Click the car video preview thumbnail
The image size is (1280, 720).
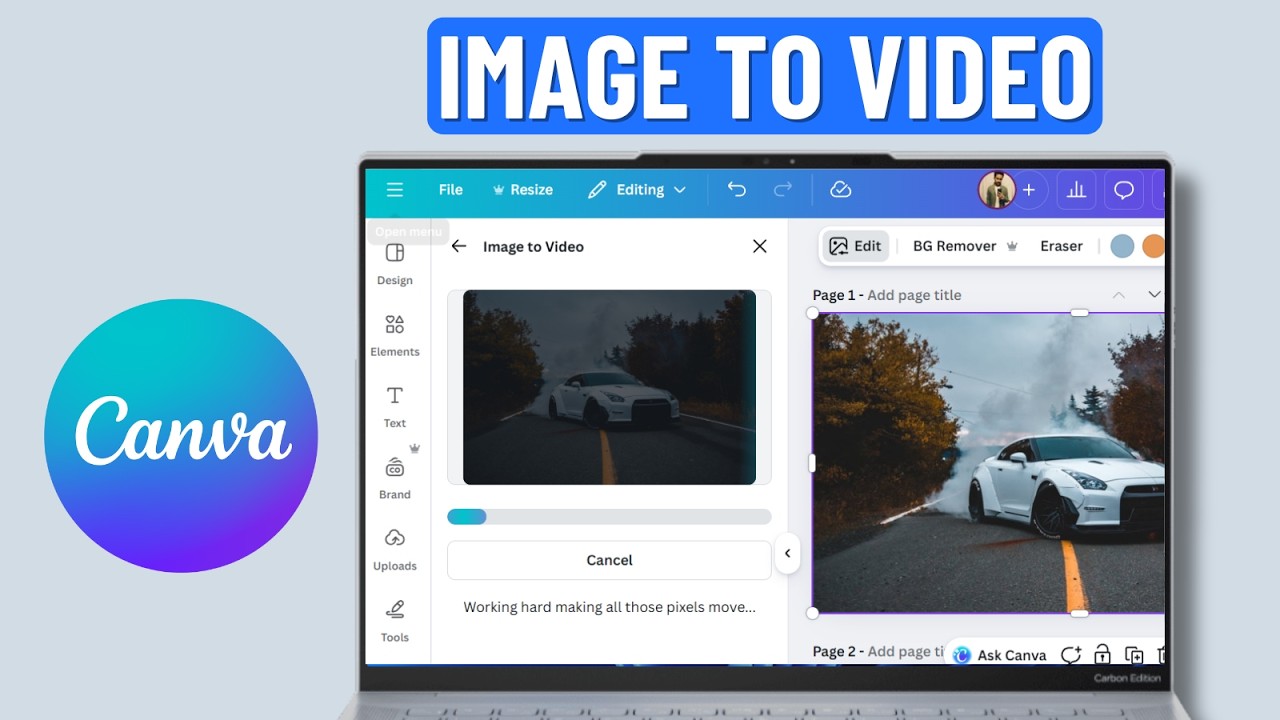(x=609, y=387)
